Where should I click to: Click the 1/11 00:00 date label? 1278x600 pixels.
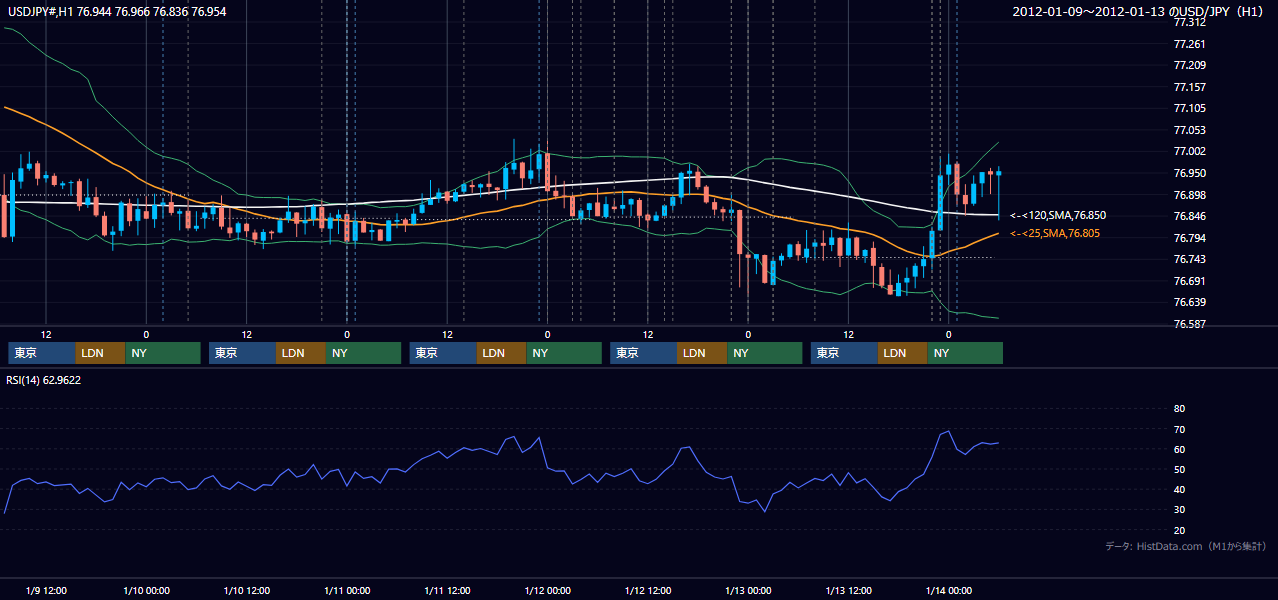(x=347, y=590)
